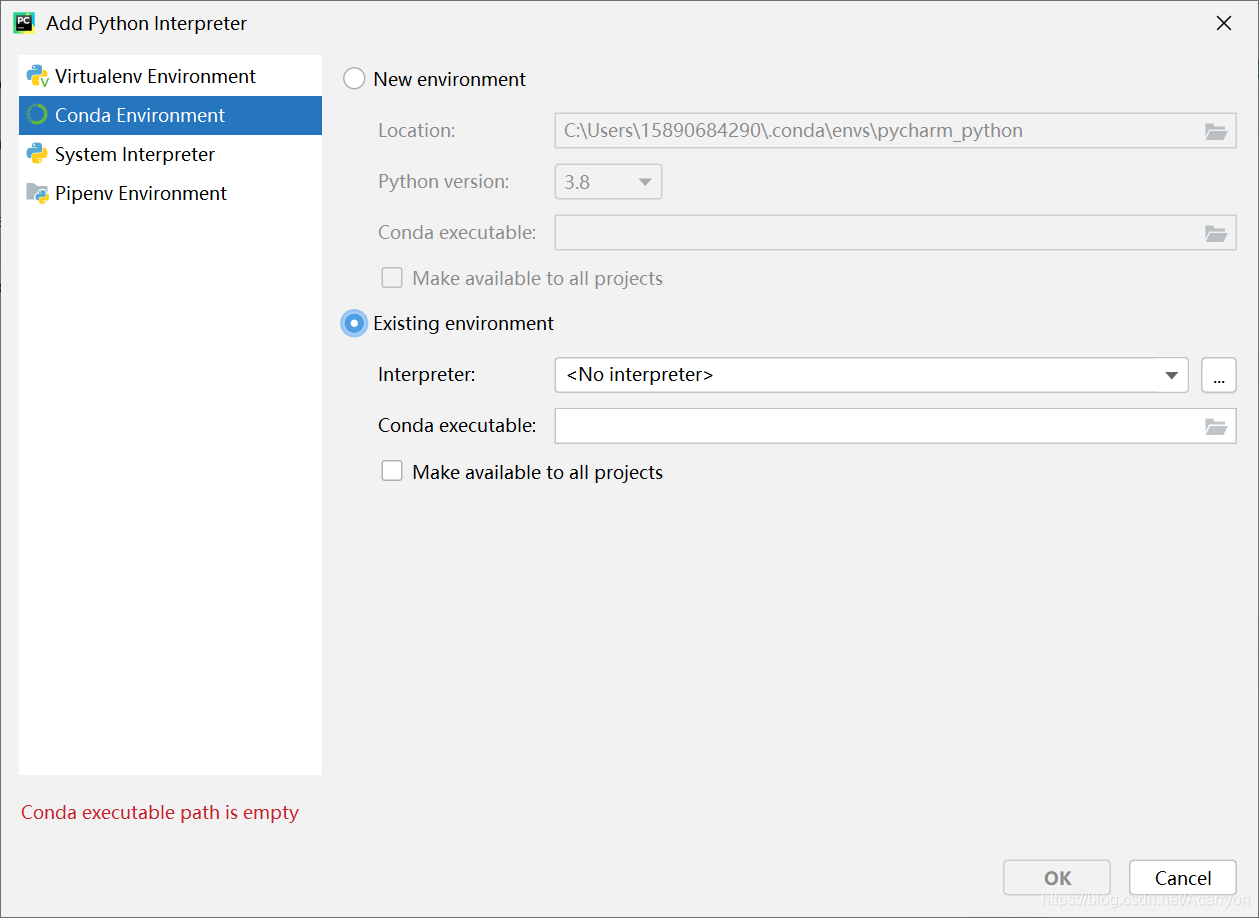This screenshot has width=1259, height=918.
Task: Select the Existing environment radio button
Action: point(354,324)
